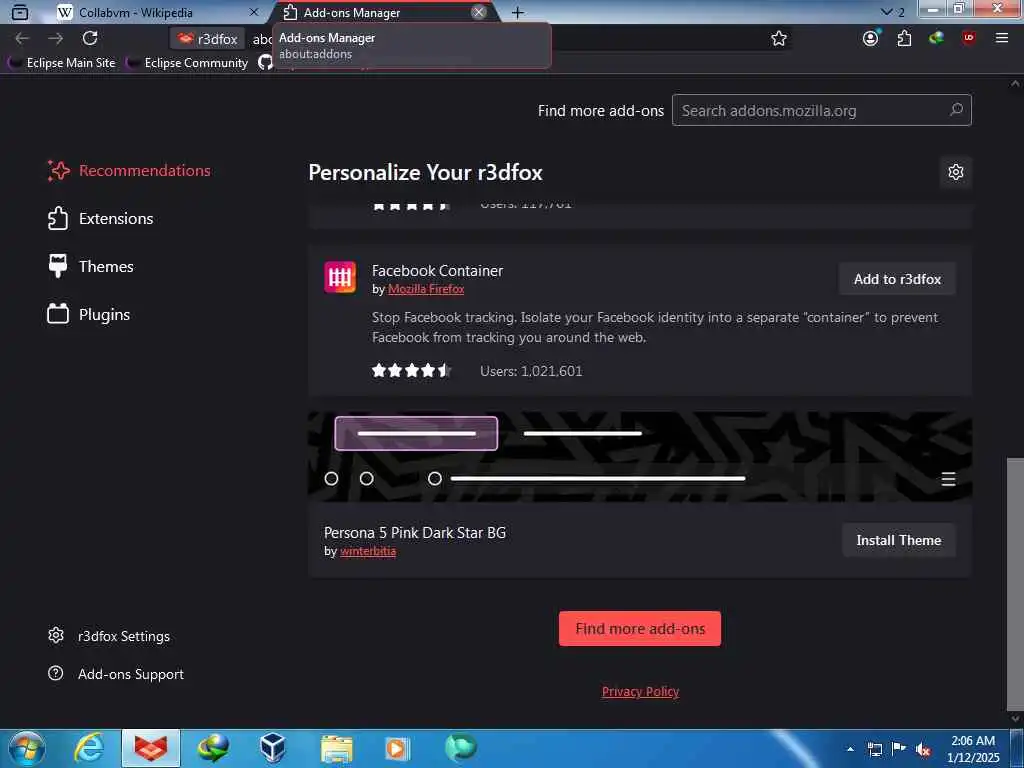Open the Action Center flag icon
This screenshot has width=1024, height=768.
pos(899,749)
